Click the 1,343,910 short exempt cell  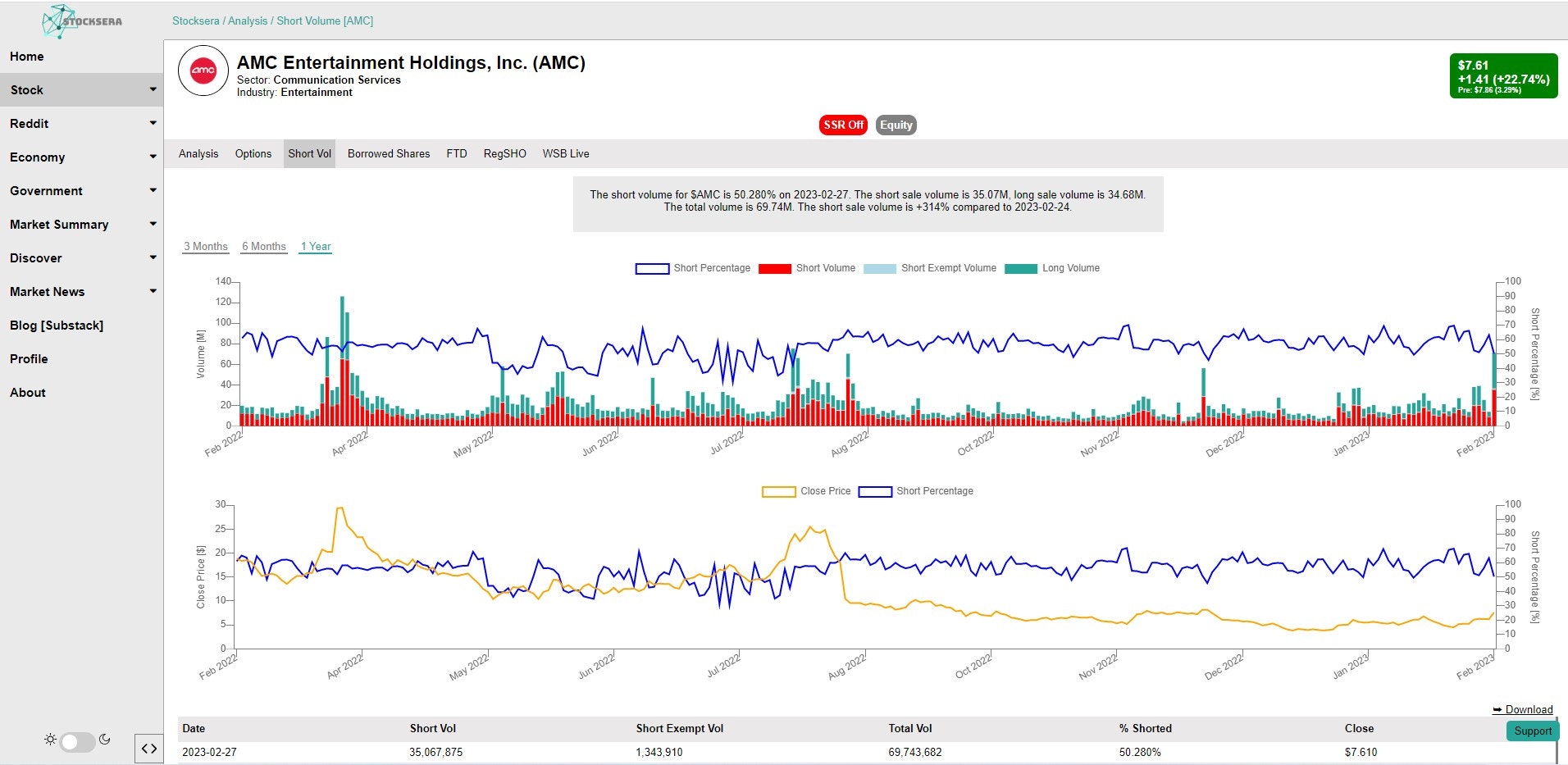click(659, 752)
